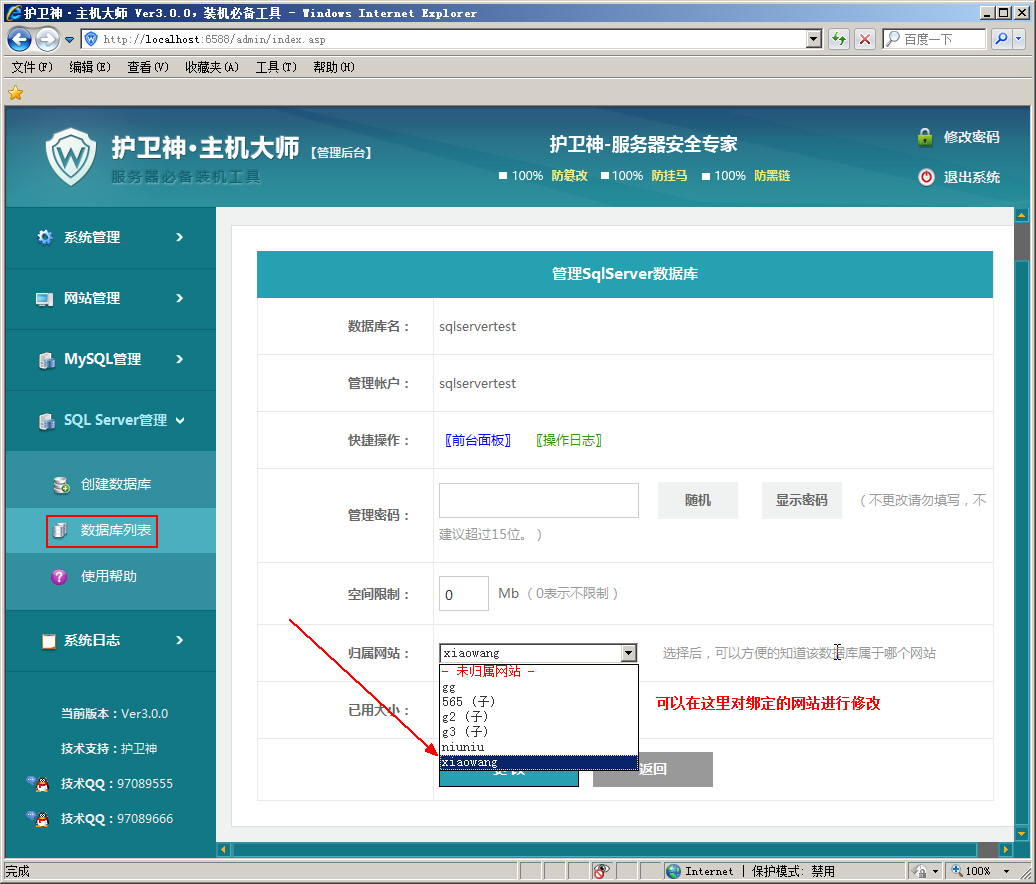Click the 100% zoom control in status bar

click(x=978, y=870)
